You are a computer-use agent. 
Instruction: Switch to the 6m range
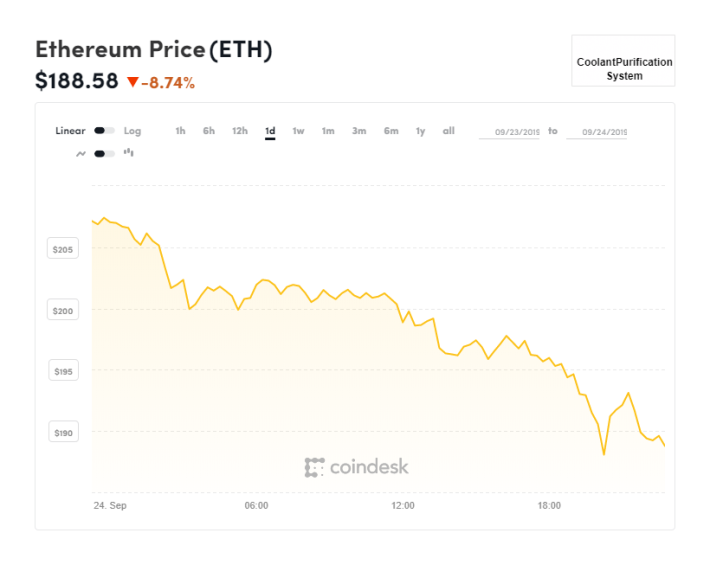click(391, 131)
